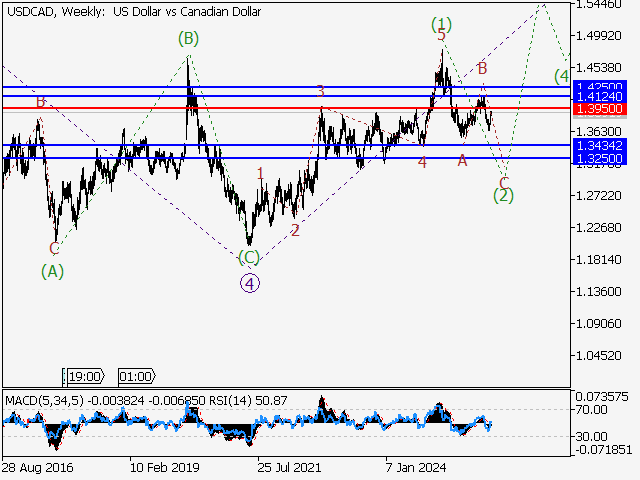Click the circled purple wave 4 label
The image size is (640, 480).
(x=250, y=282)
